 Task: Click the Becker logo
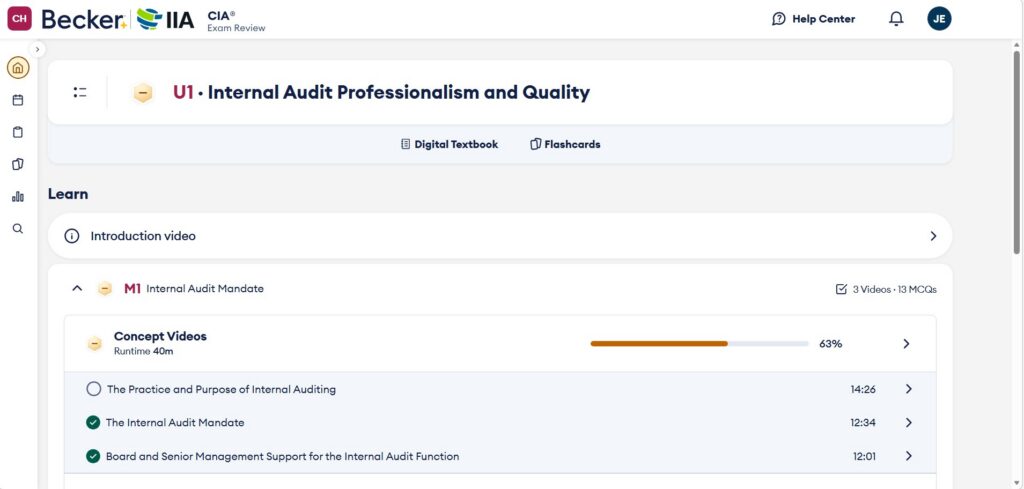pos(84,19)
